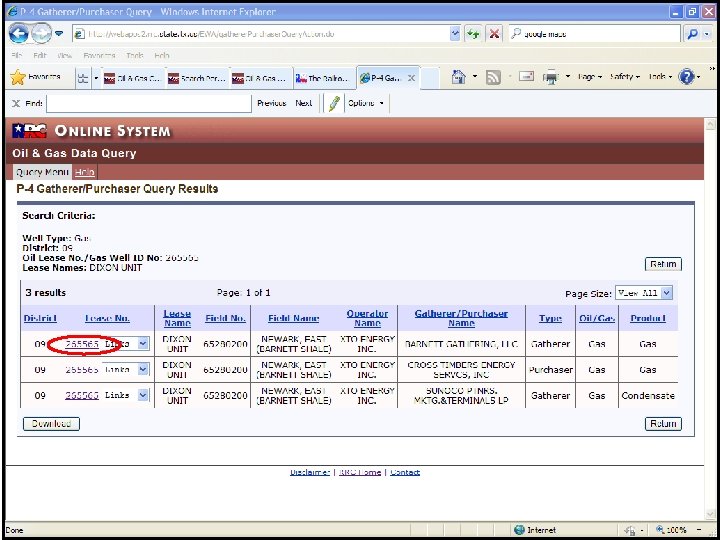Open the Favorites star icon
The height and width of the screenshot is (540, 720).
[17, 78]
